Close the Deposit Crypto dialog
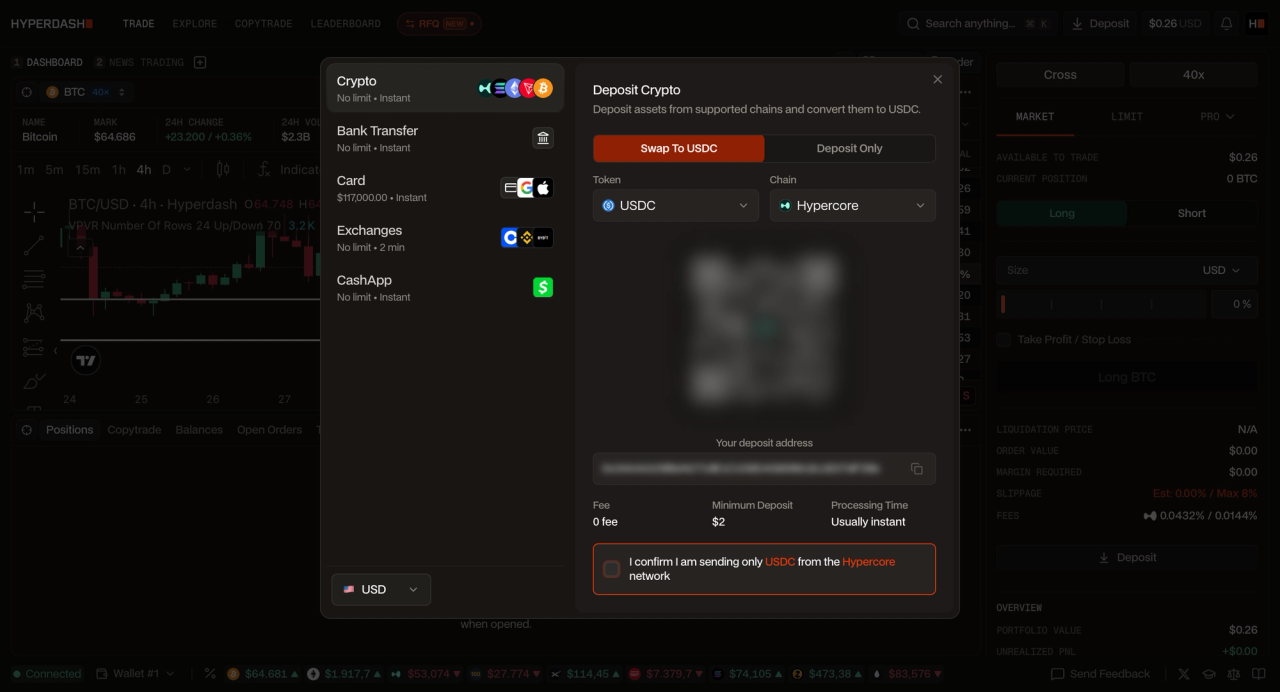 pyautogui.click(x=937, y=80)
